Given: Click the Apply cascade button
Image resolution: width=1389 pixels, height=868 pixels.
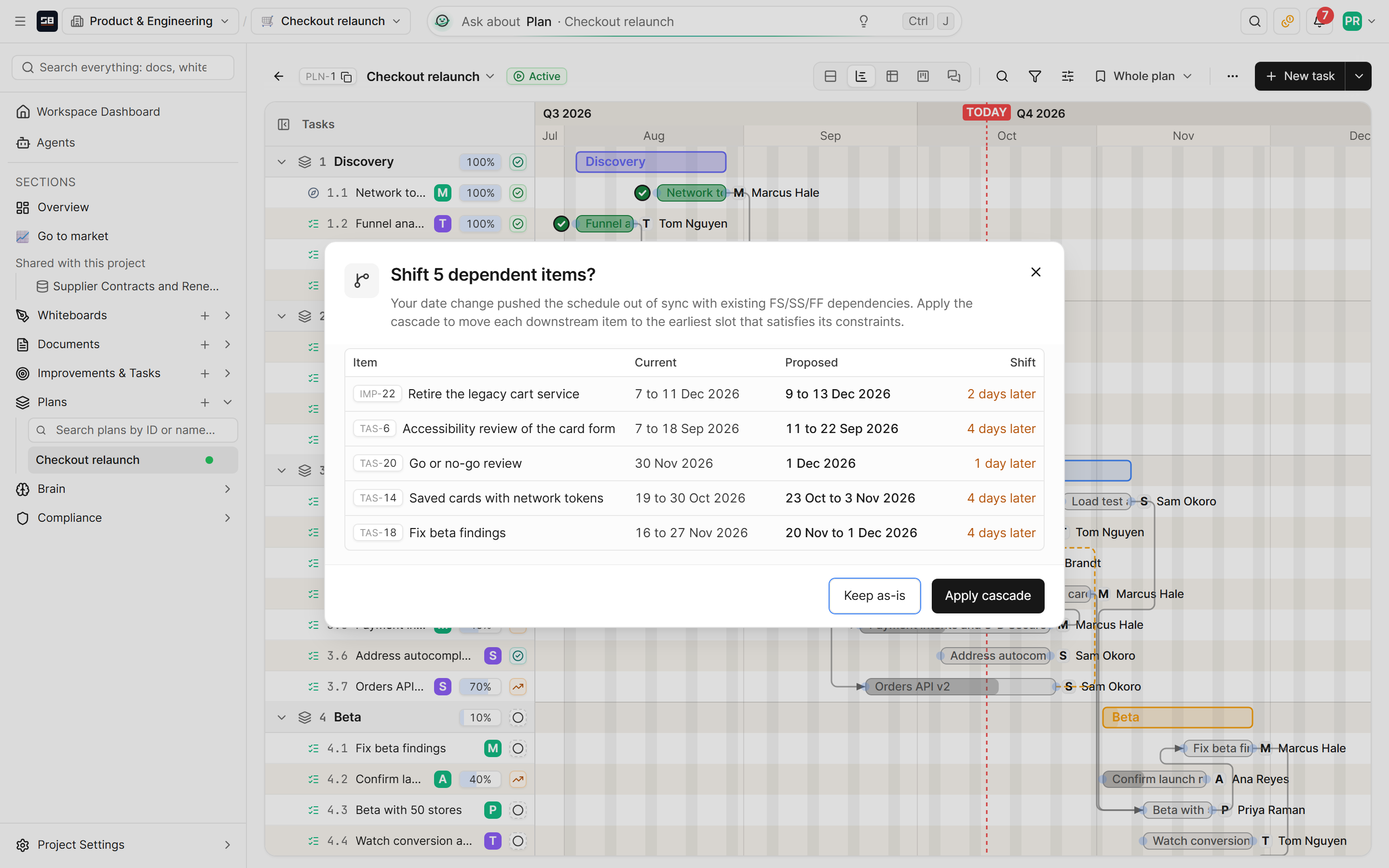Looking at the screenshot, I should pyautogui.click(x=988, y=596).
